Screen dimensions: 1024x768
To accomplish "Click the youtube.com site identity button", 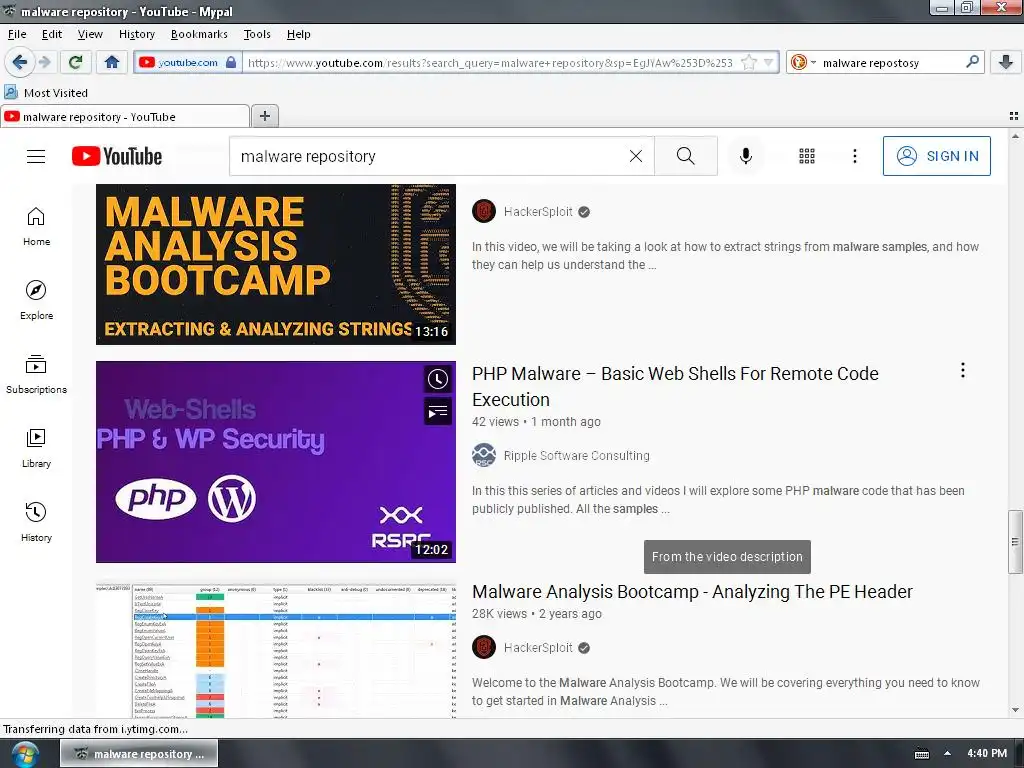I will (188, 62).
